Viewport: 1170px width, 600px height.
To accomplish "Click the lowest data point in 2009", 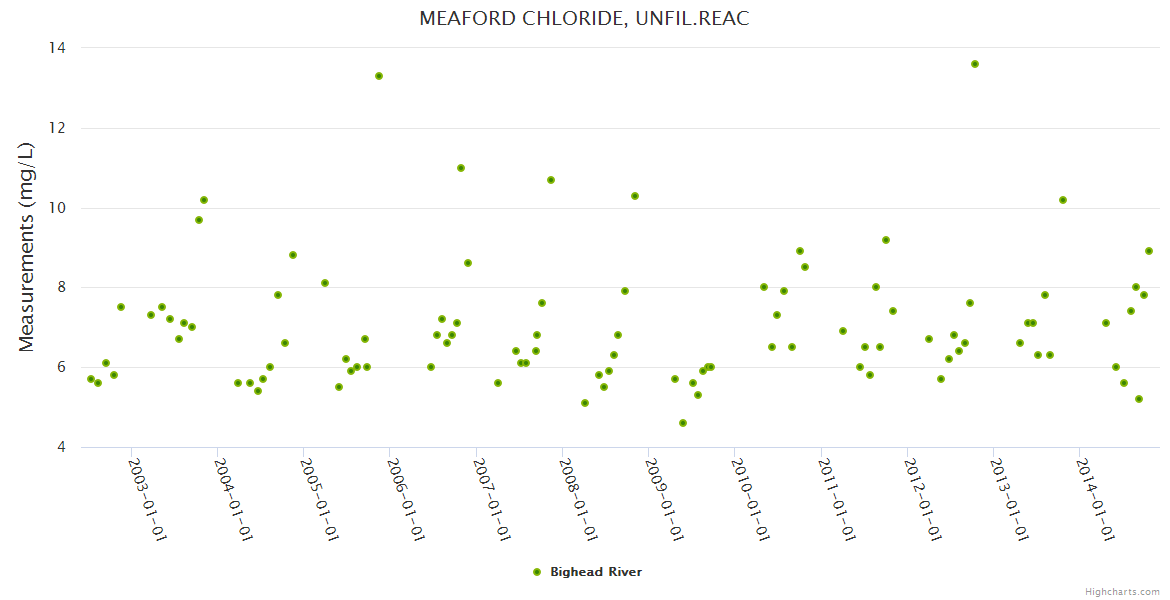I will (x=683, y=423).
